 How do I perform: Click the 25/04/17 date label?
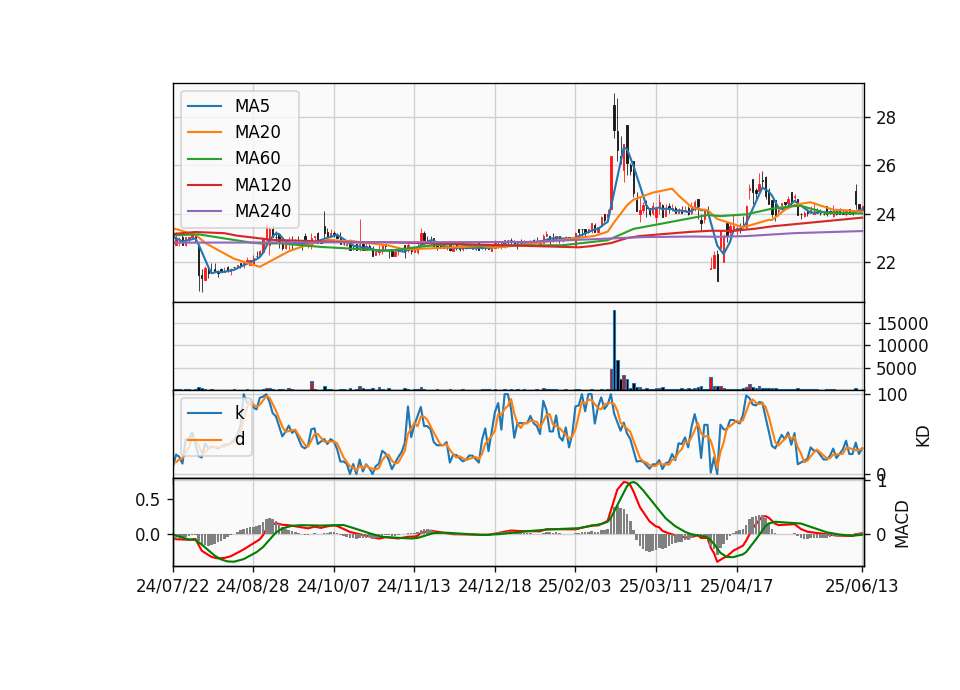(737, 586)
